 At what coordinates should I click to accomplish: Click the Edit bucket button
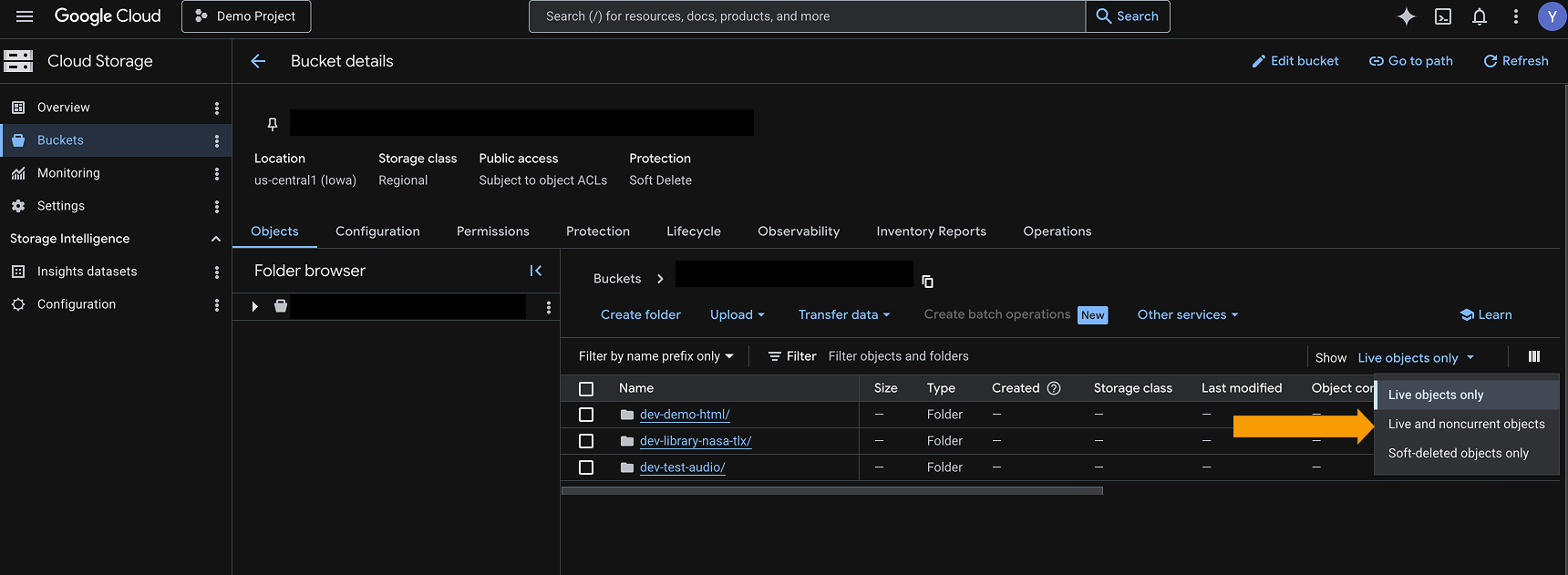tap(1295, 61)
